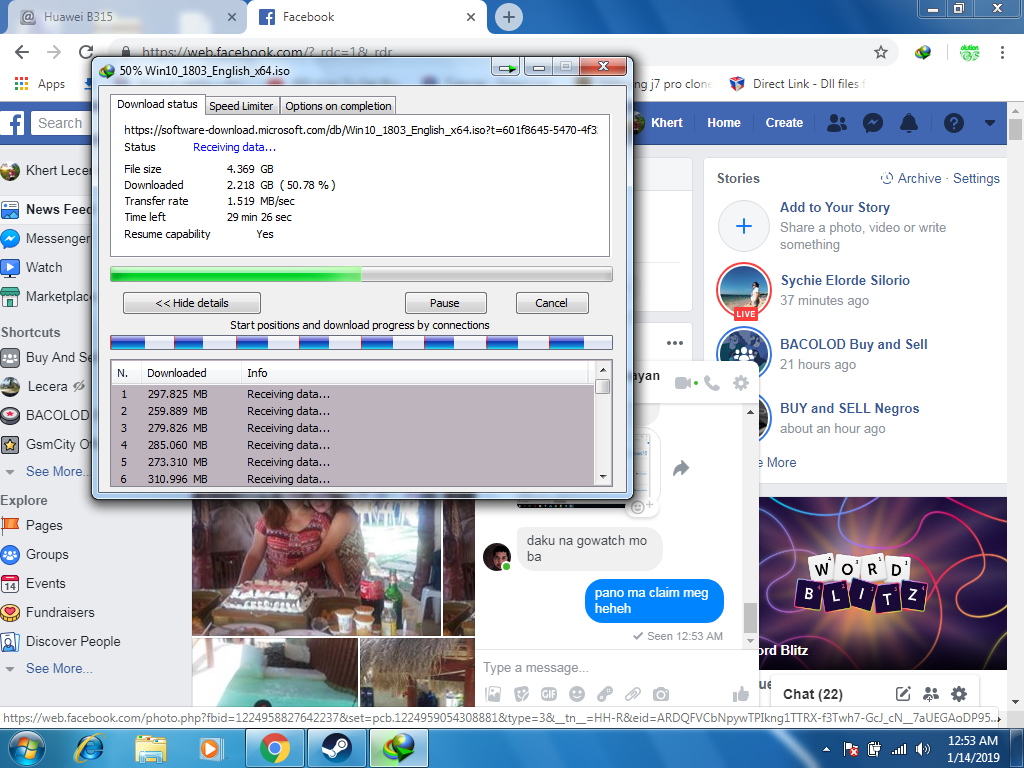Open Chat sidebar options gear
The image size is (1024, 768).
point(959,694)
